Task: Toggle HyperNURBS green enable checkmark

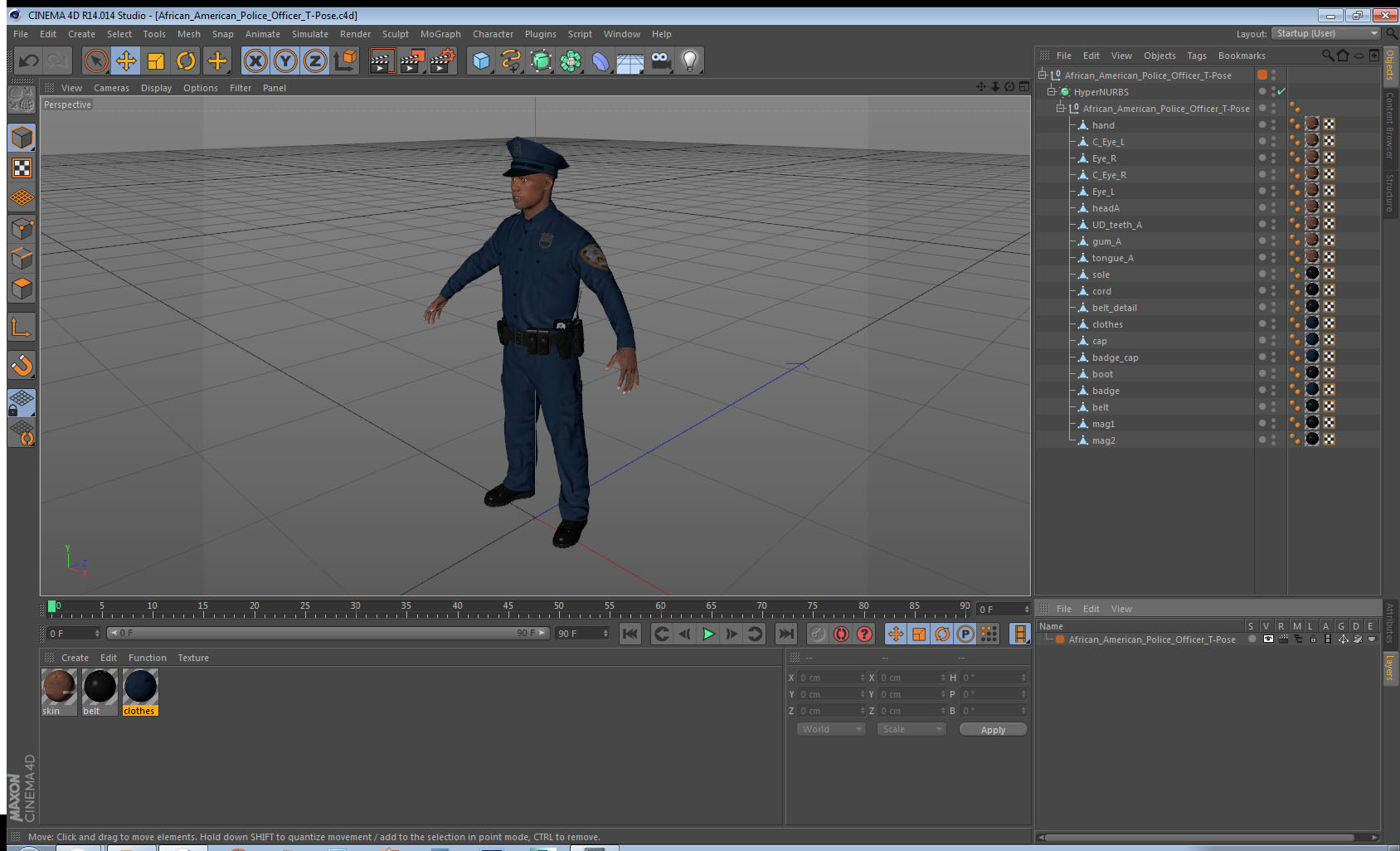Action: click(x=1281, y=92)
